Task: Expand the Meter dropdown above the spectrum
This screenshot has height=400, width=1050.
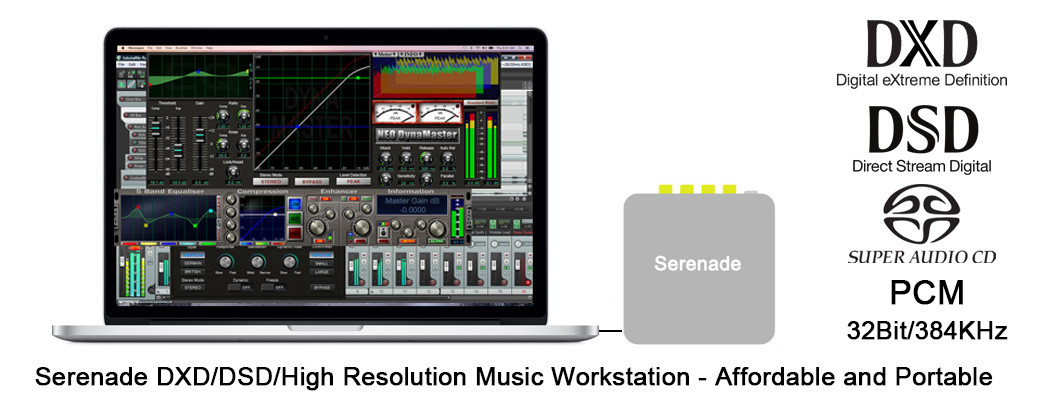Action: click(384, 54)
